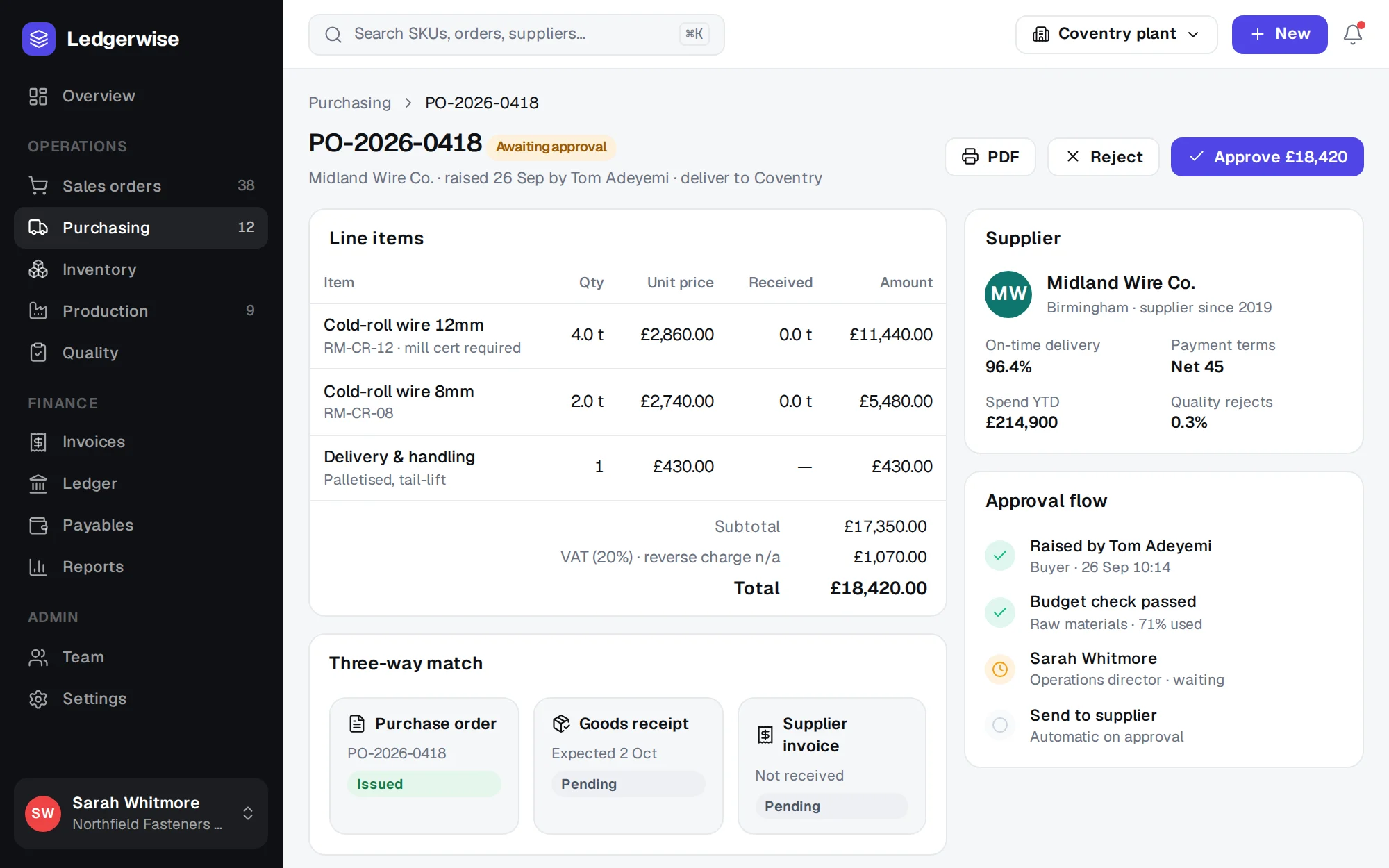The image size is (1389, 868).
Task: Click the Team people icon
Action: 38,657
